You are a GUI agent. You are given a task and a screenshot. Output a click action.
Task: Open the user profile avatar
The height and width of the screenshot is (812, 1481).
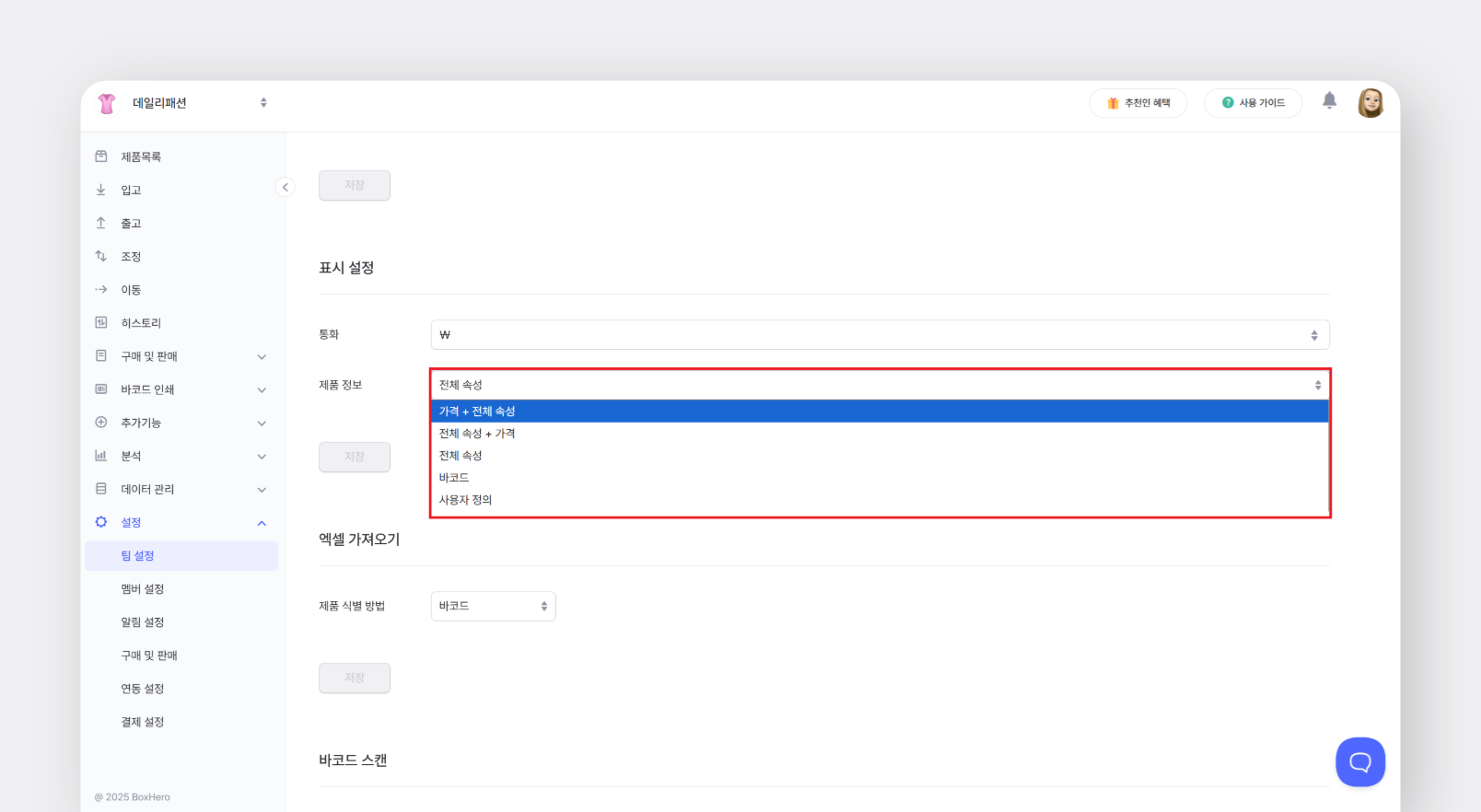click(x=1370, y=103)
